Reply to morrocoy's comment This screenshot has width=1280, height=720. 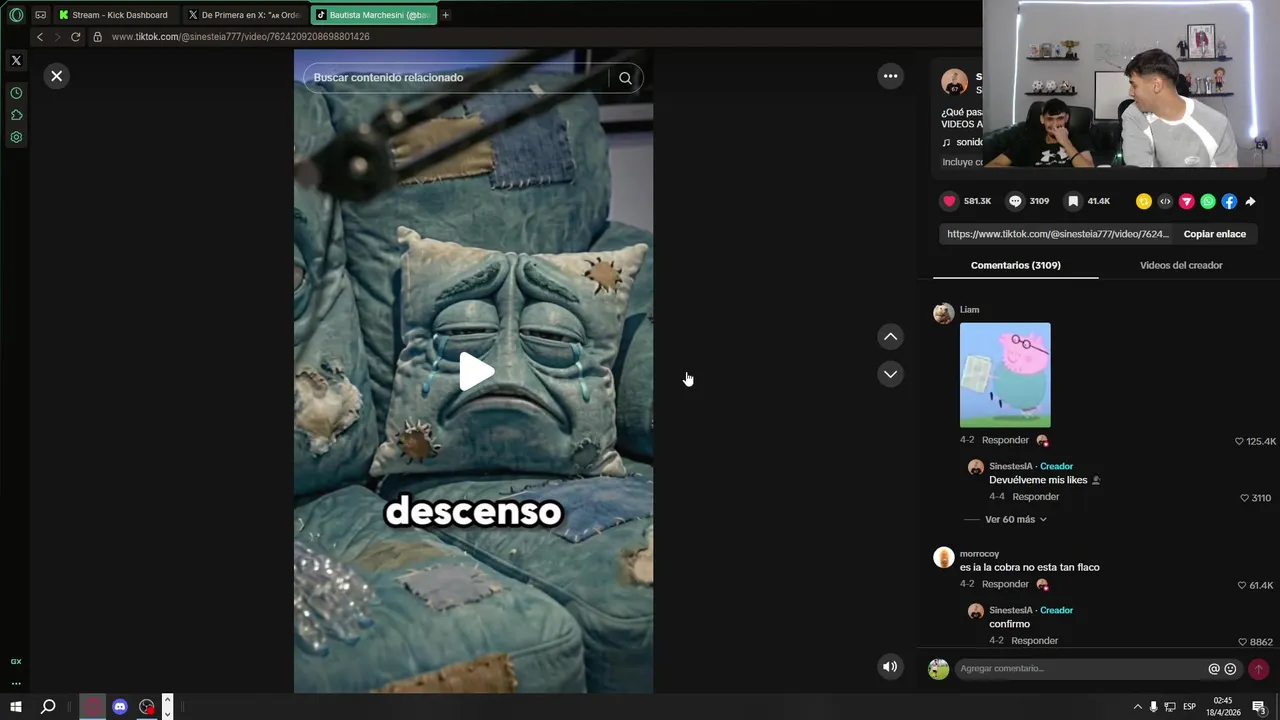pyautogui.click(x=1005, y=584)
